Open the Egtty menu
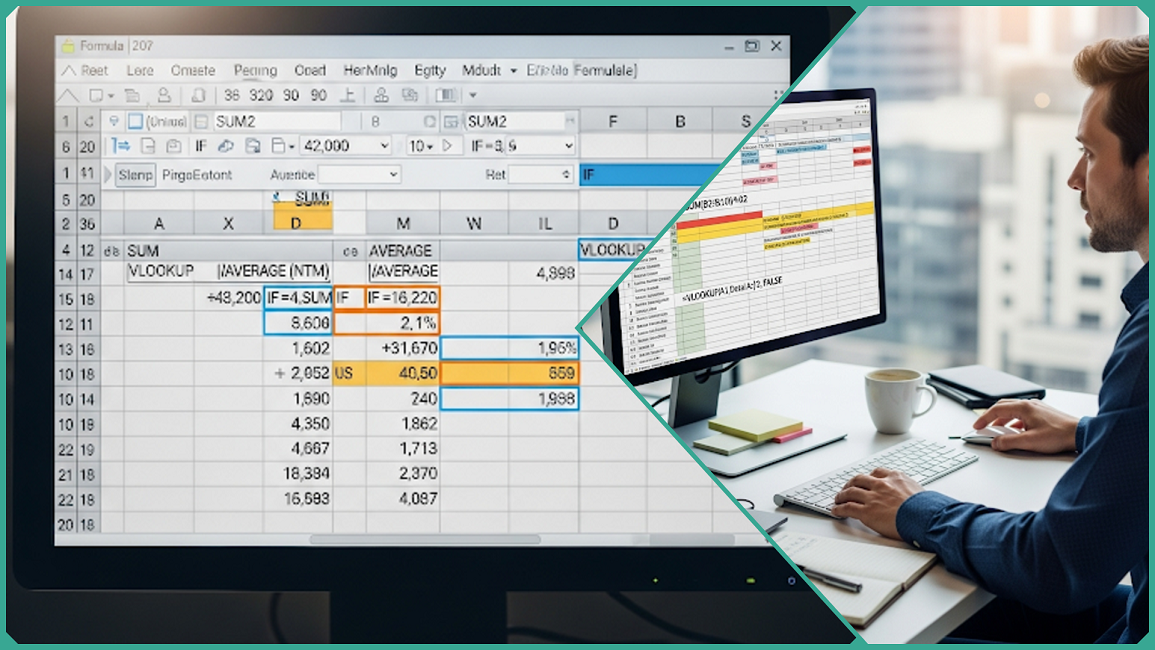The width and height of the screenshot is (1155, 650). coord(430,71)
